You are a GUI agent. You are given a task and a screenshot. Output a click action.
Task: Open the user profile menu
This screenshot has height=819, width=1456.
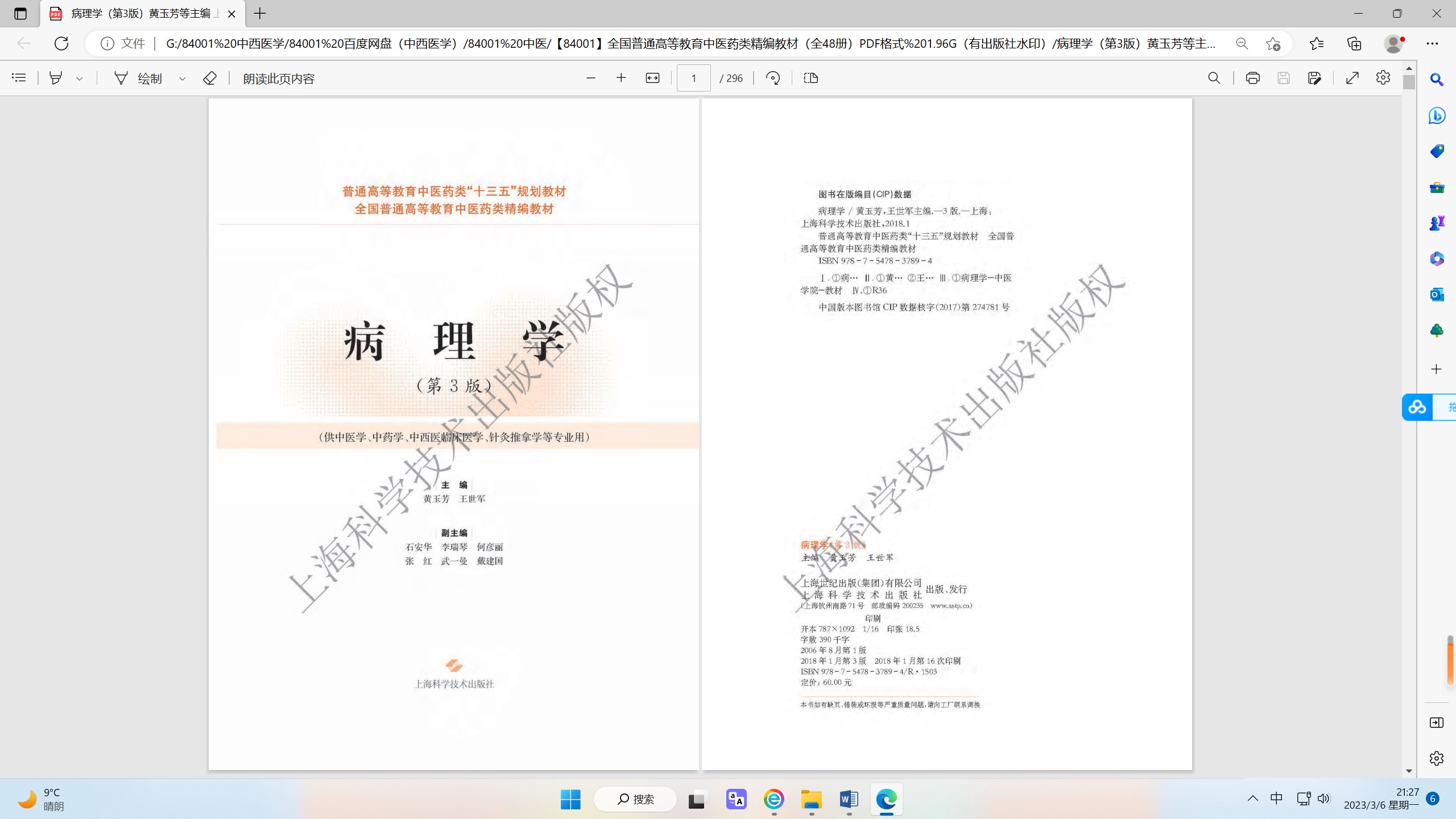[x=1393, y=44]
